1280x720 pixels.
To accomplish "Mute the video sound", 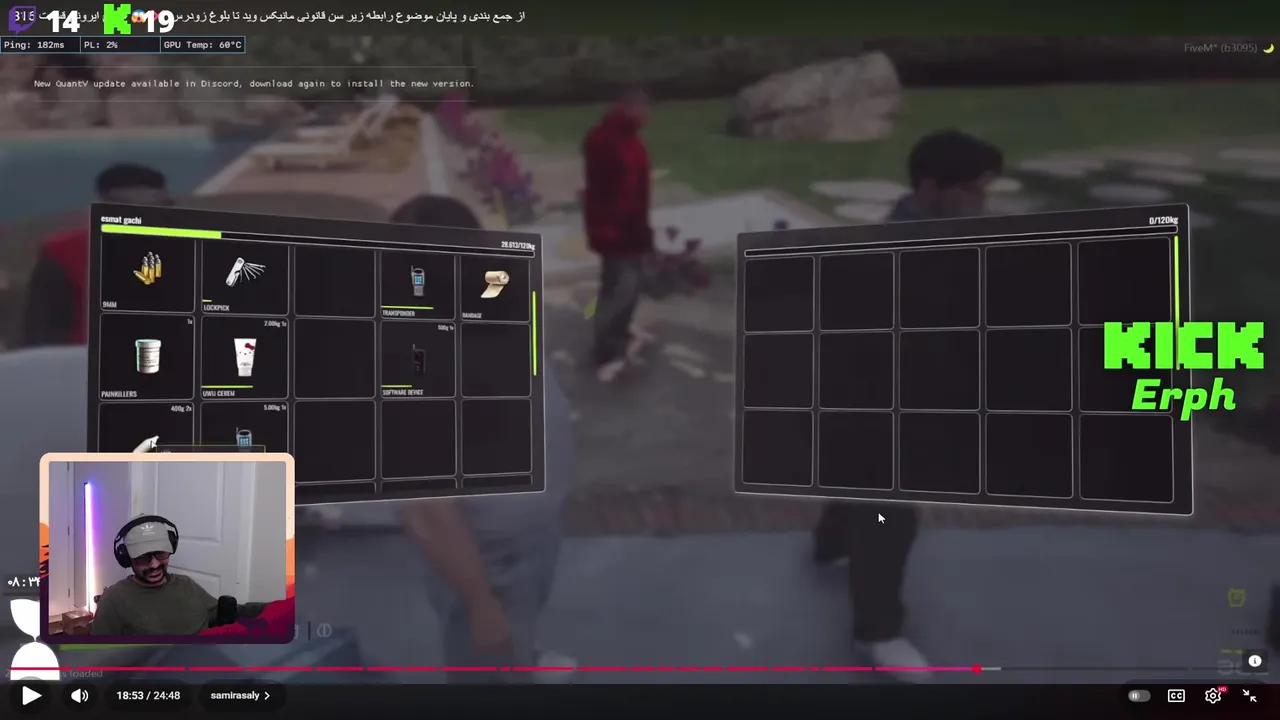I will pos(80,696).
